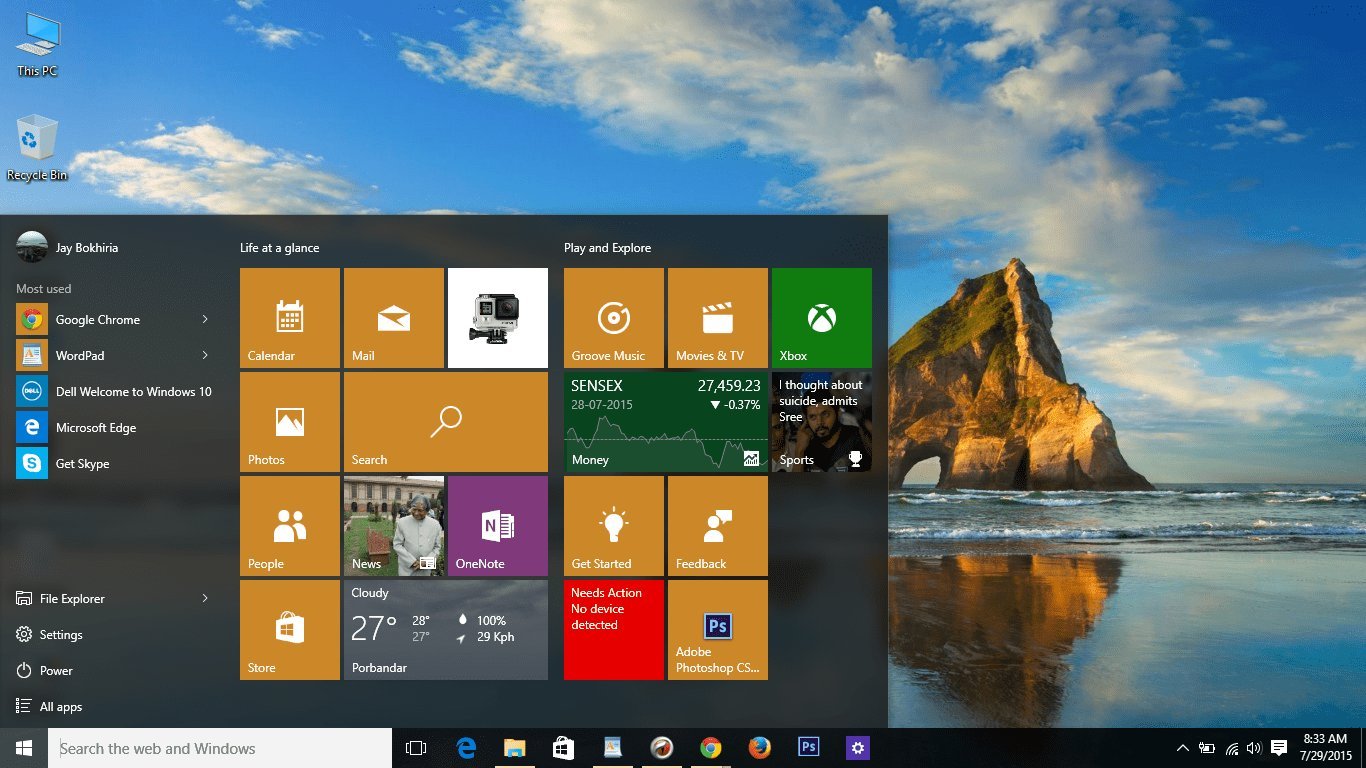Open Firefox from the taskbar

click(760, 748)
